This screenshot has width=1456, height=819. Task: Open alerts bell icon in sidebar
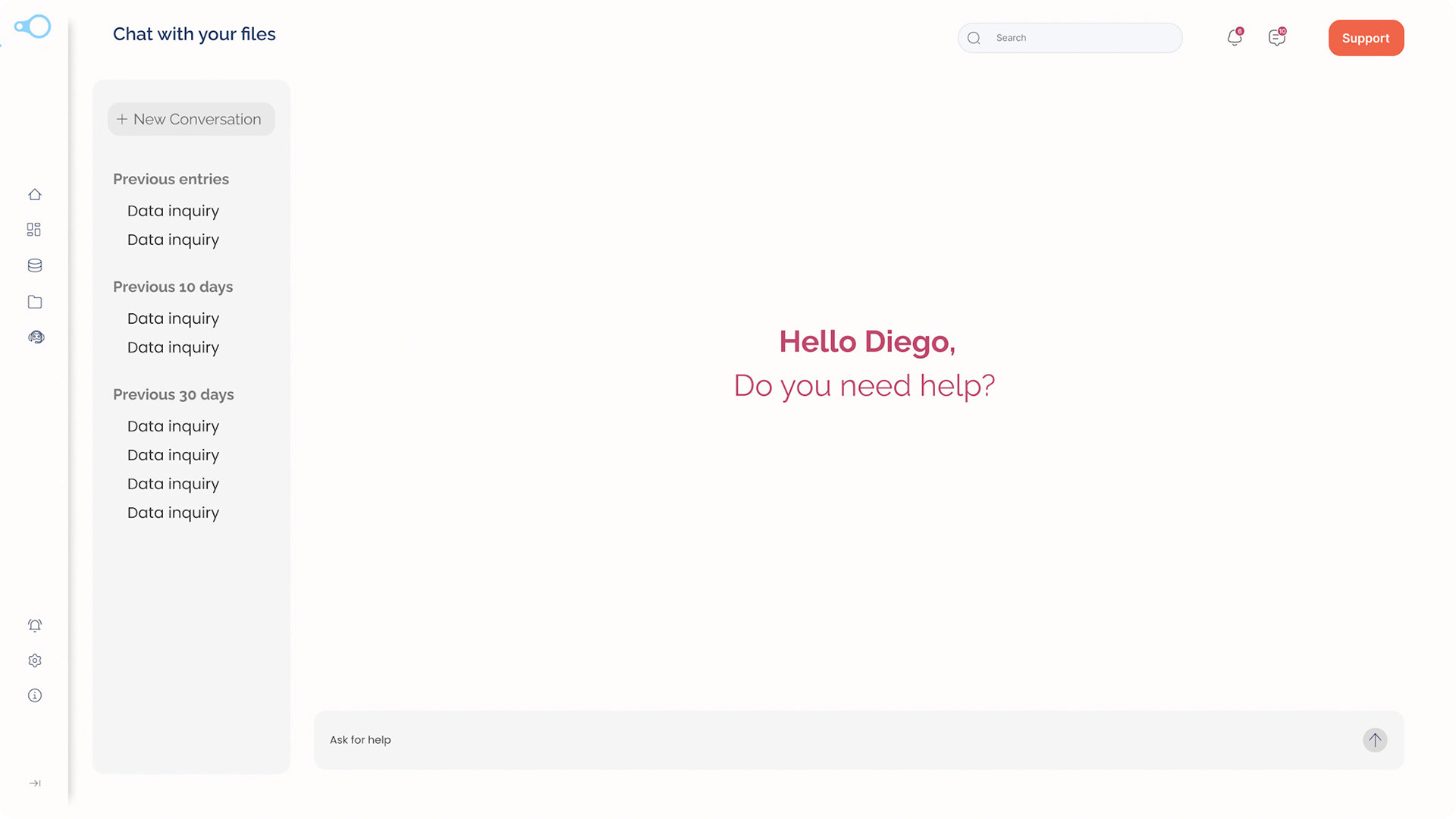click(35, 626)
